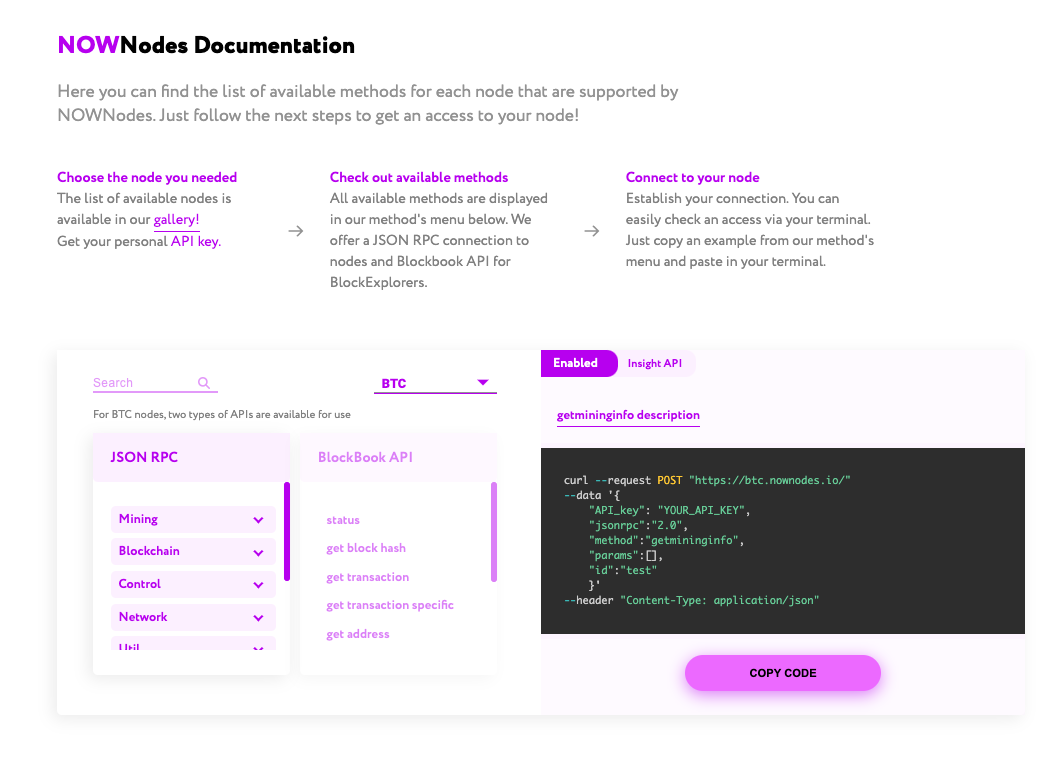Expand the Network methods section
This screenshot has height=758, width=1053.
click(x=193, y=617)
